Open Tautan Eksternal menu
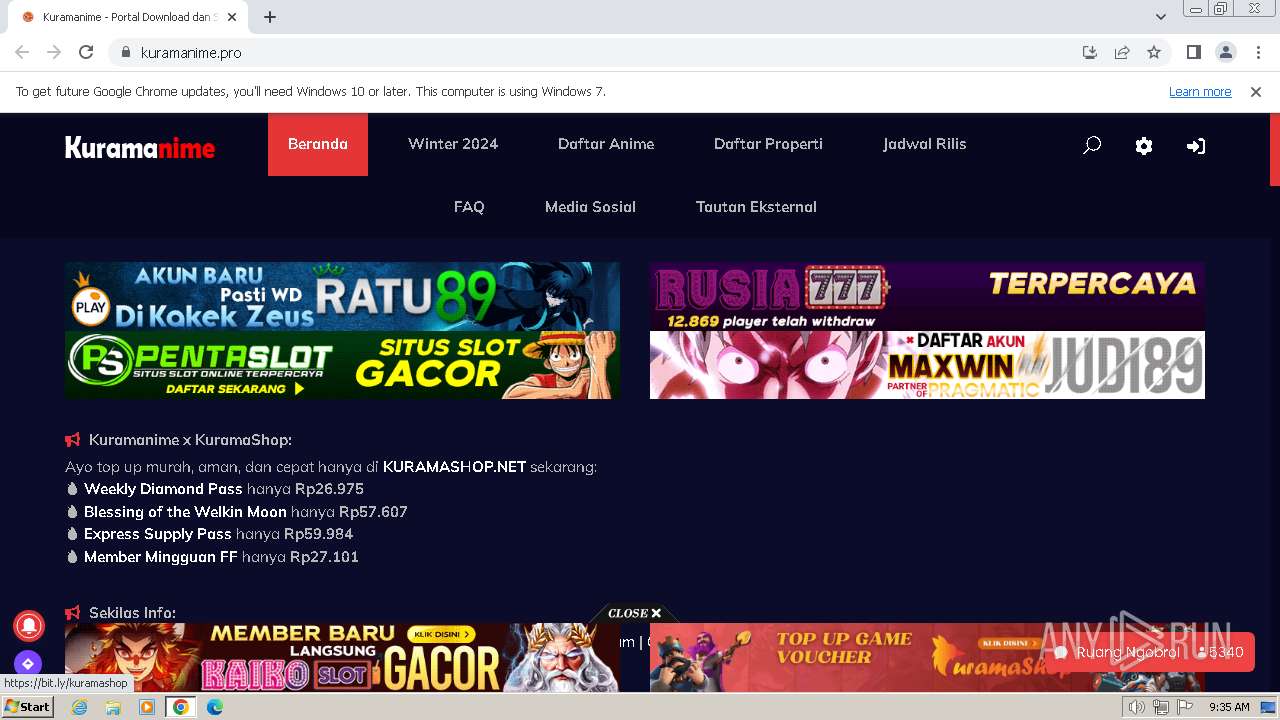This screenshot has height=720, width=1280. [756, 207]
